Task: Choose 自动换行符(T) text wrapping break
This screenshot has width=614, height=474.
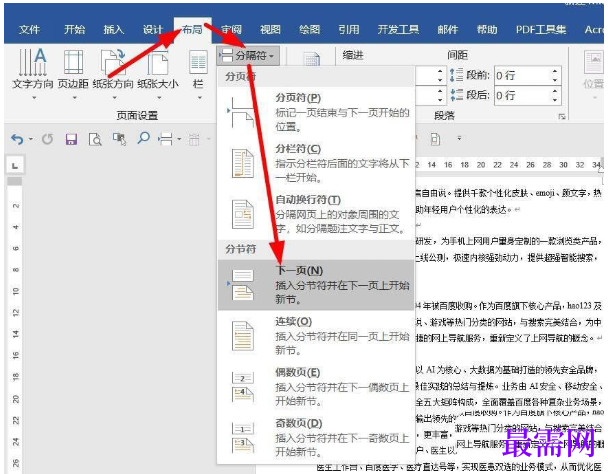Action: point(316,214)
